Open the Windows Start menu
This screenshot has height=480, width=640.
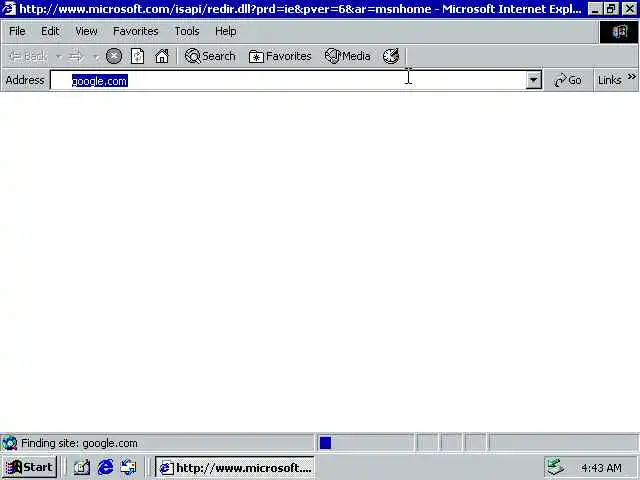pyautogui.click(x=30, y=467)
